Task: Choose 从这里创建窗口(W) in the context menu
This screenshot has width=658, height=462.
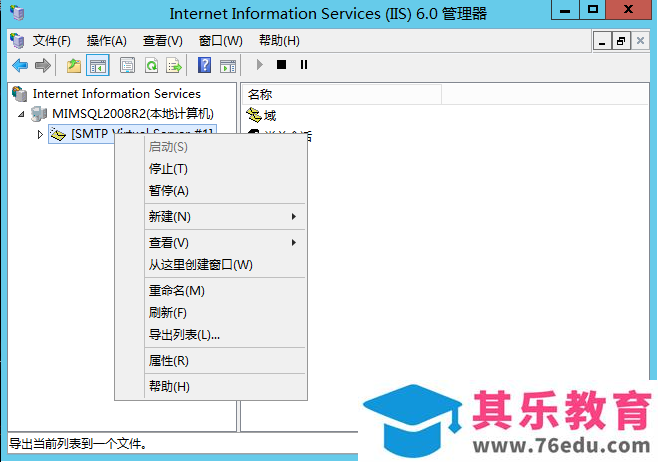Action: point(225,265)
